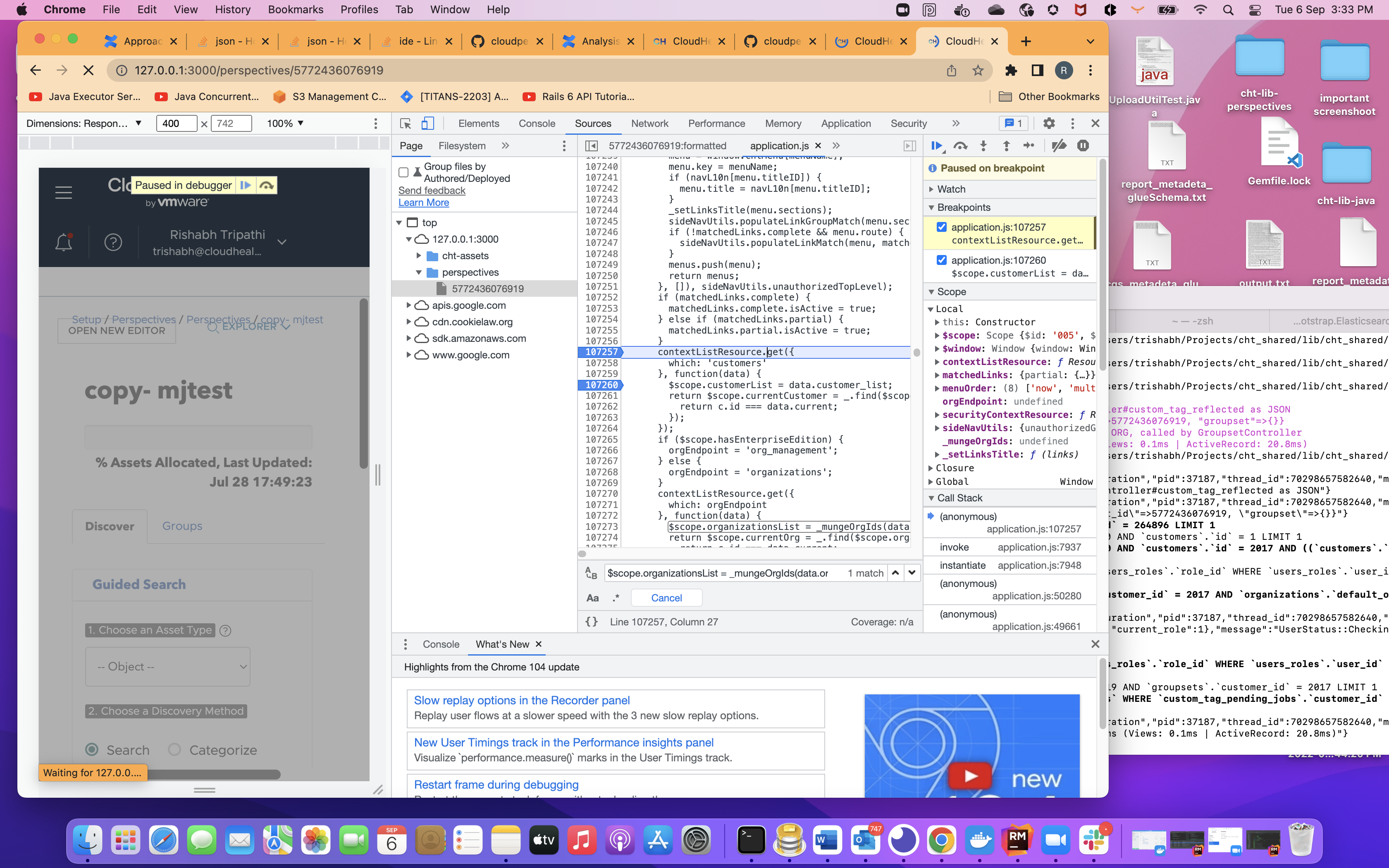
Task: Step over from Paused in debugger overlay
Action: [266, 185]
